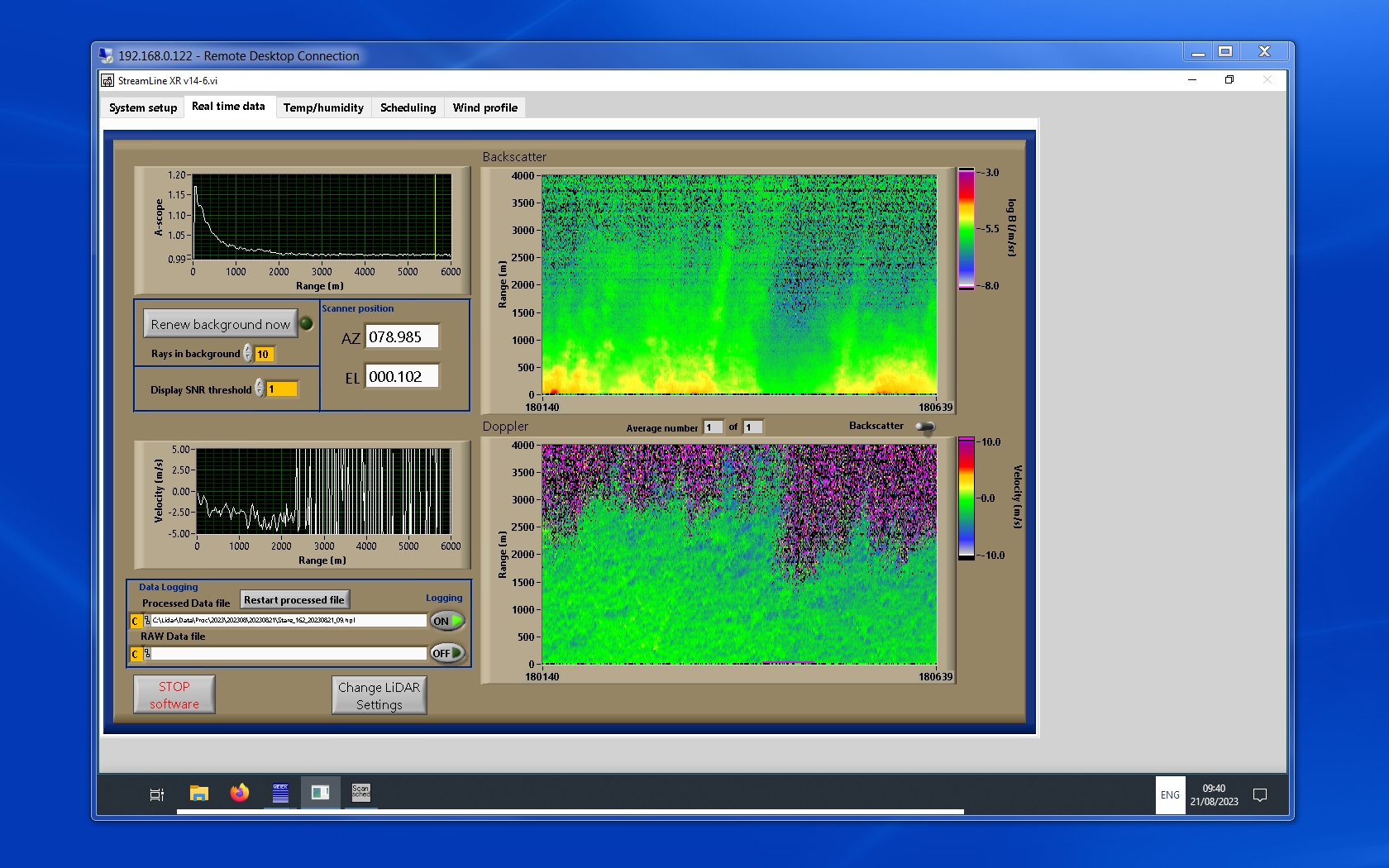This screenshot has width=1389, height=868.
Task: Switch to the Wind profile tab
Action: click(484, 107)
